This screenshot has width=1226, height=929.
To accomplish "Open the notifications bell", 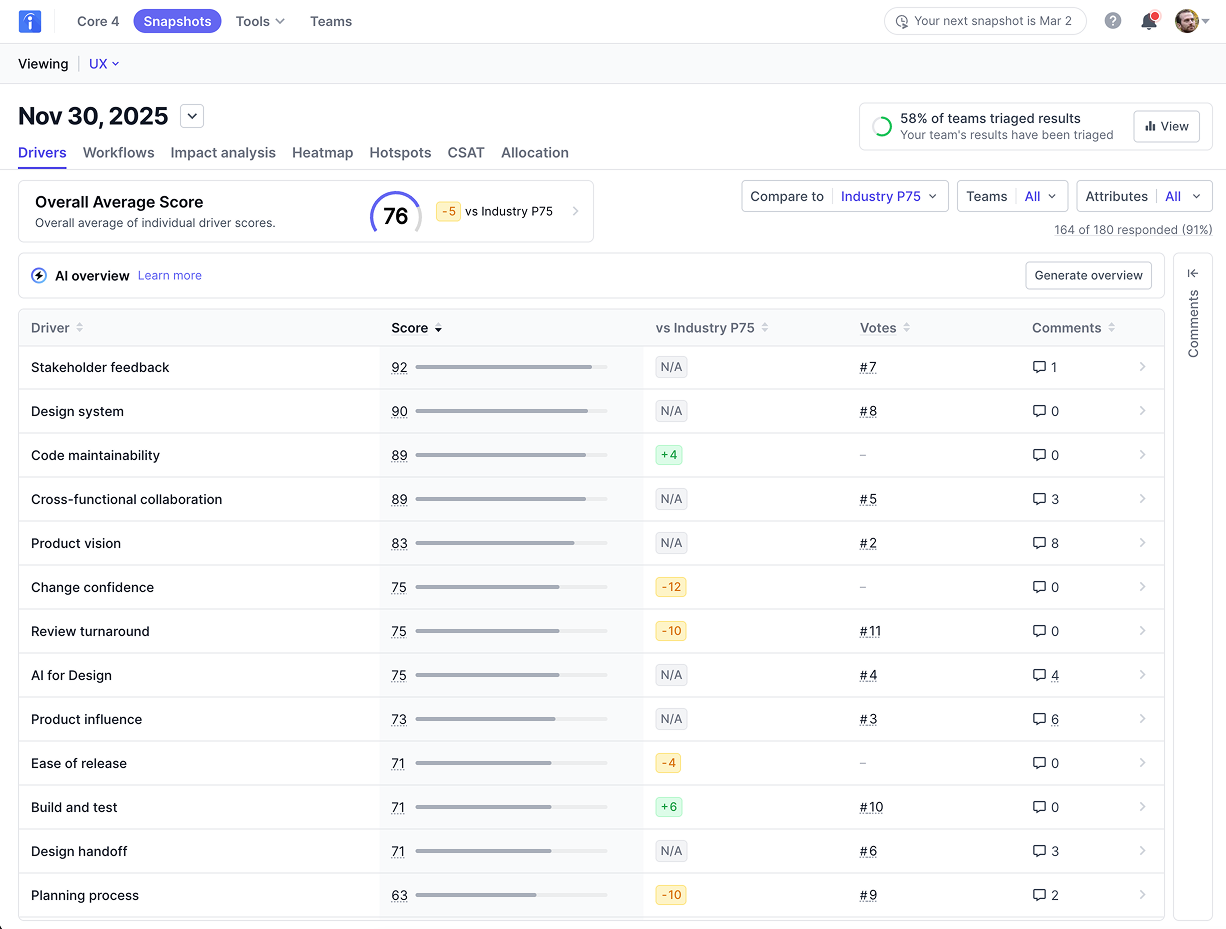I will pos(1149,21).
